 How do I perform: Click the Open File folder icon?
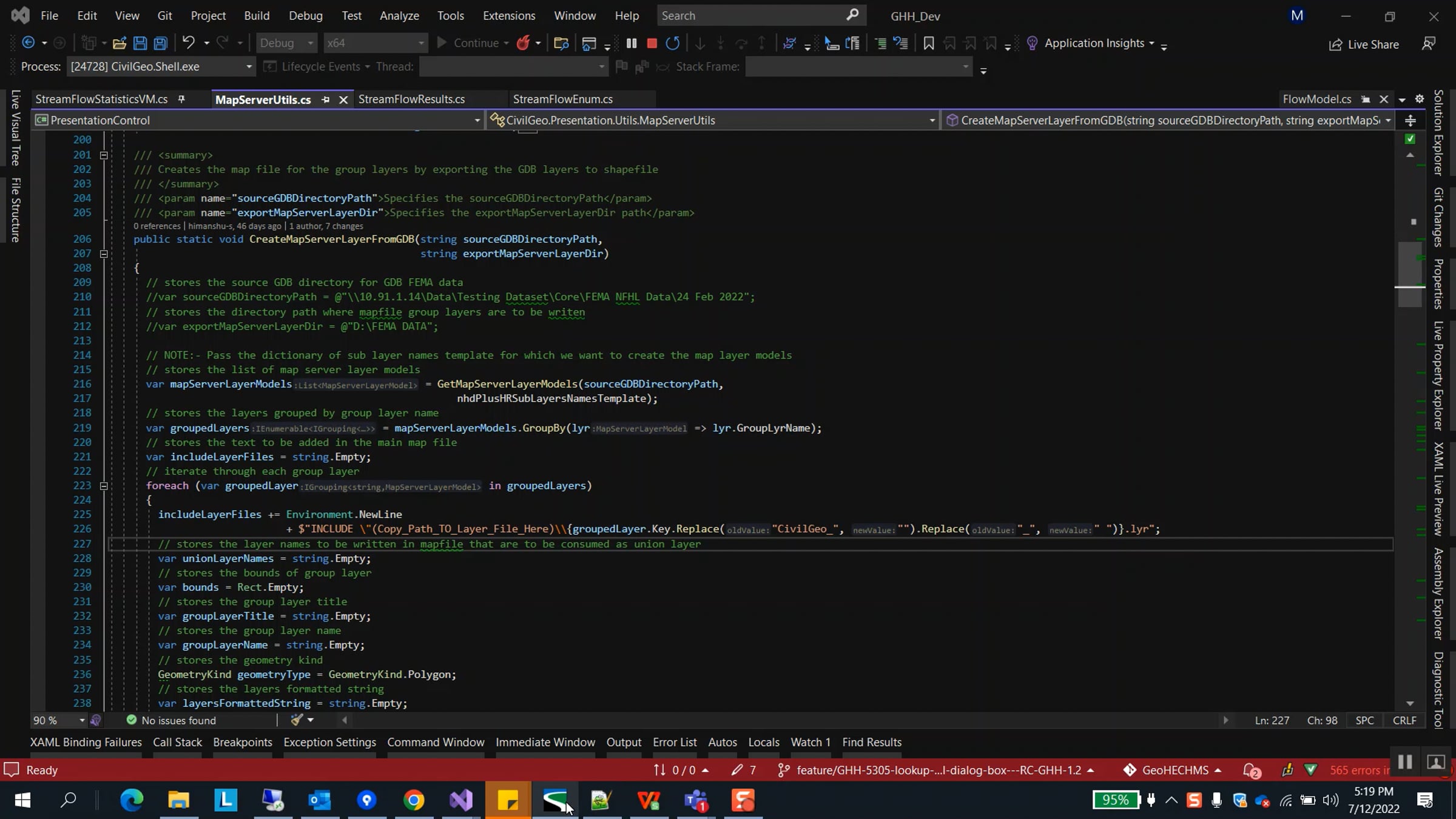coord(120,43)
